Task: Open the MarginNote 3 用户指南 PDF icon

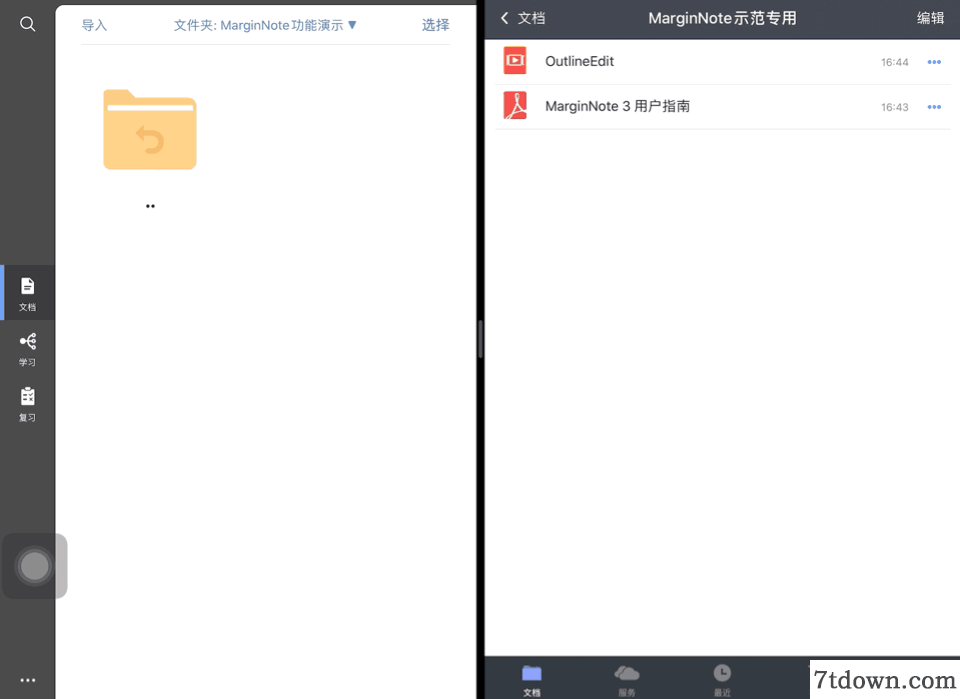Action: (515, 106)
